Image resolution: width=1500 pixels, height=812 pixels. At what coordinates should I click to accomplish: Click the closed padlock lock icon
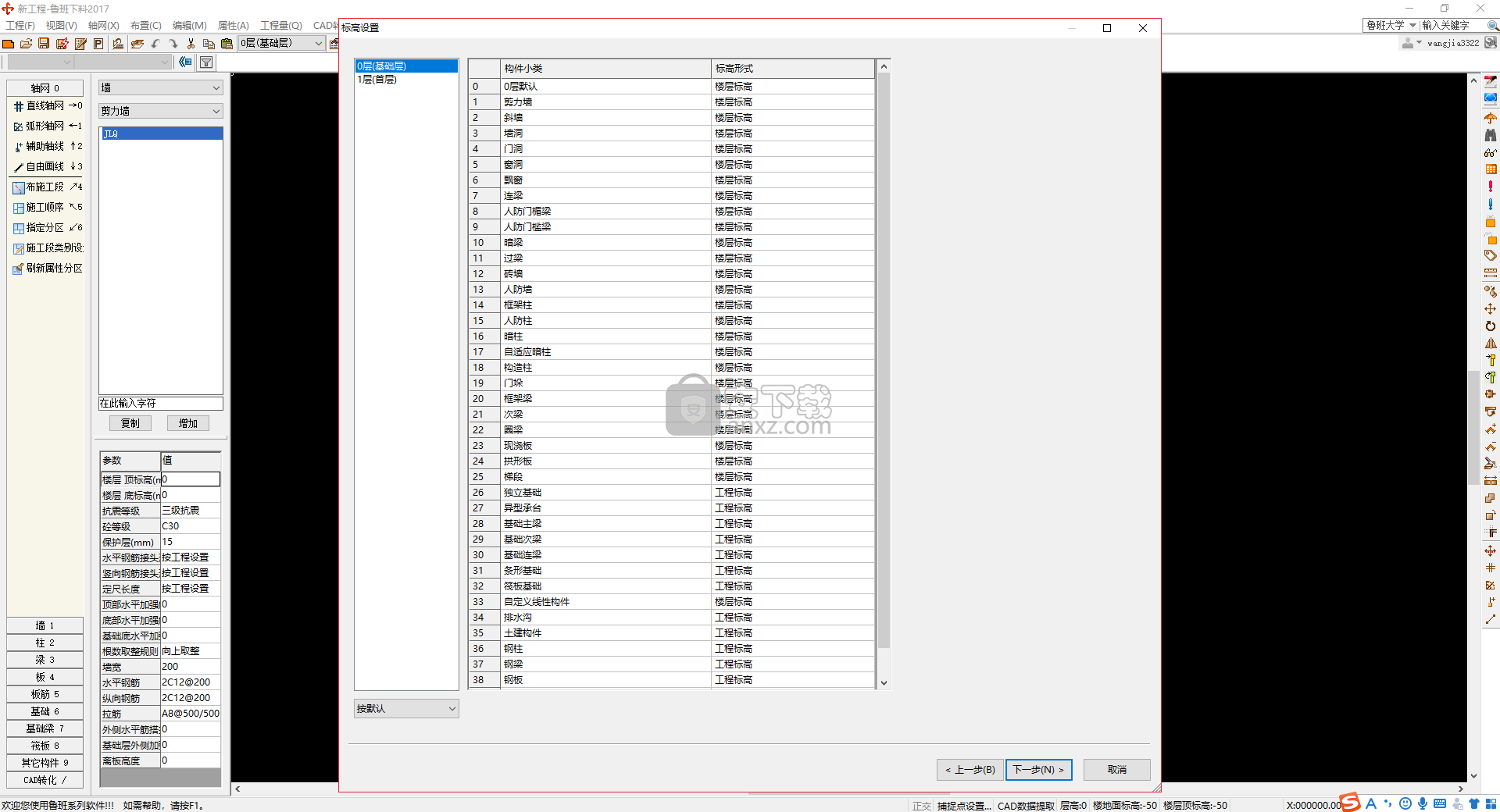[1491, 222]
